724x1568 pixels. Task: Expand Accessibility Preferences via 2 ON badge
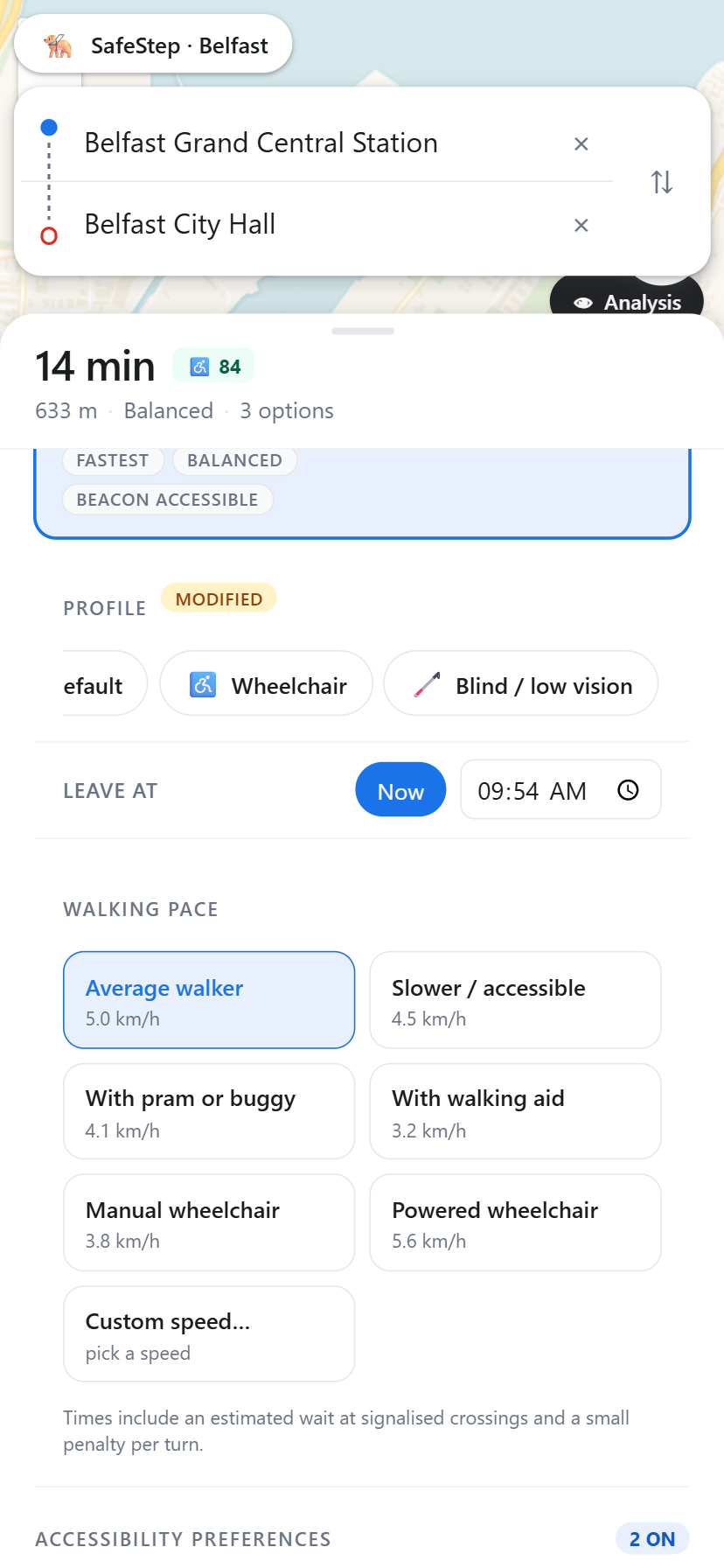[x=652, y=1539]
